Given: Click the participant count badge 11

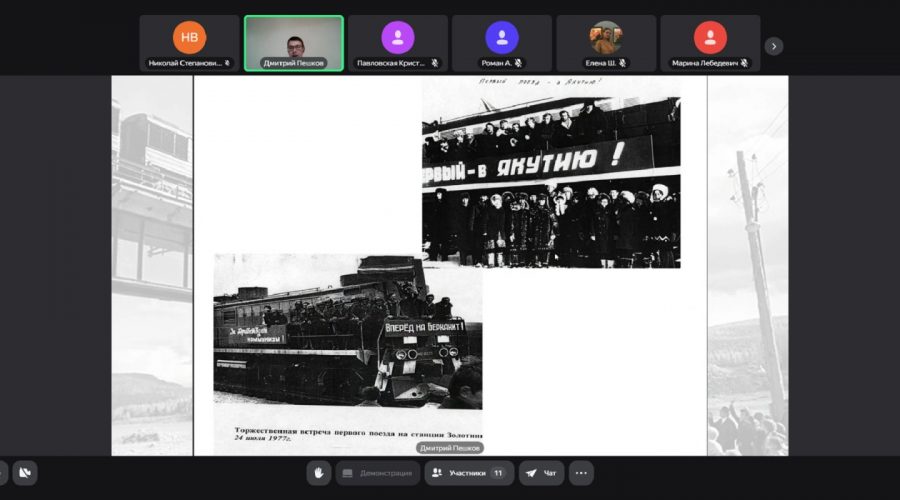Looking at the screenshot, I should point(497,473).
